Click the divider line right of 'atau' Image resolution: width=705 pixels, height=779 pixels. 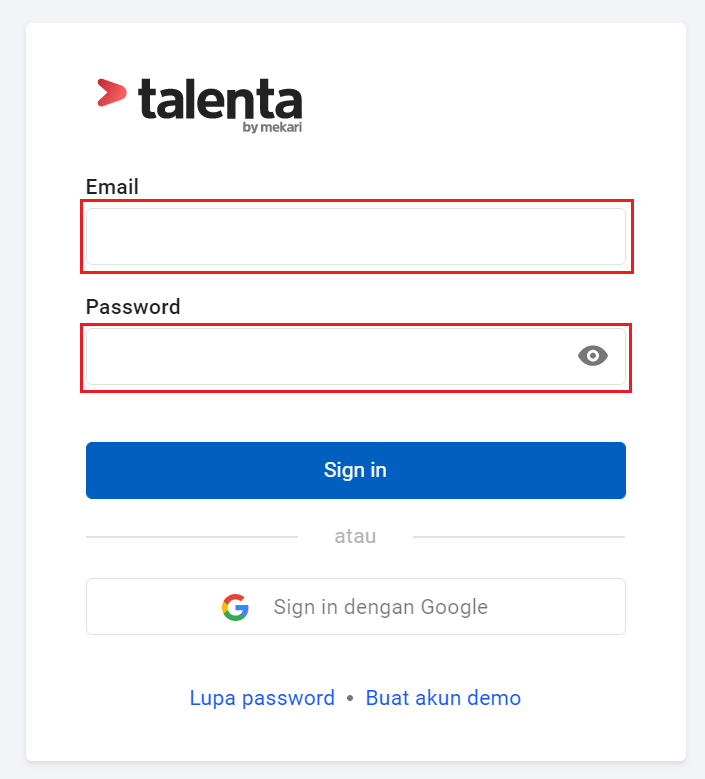tap(519, 537)
